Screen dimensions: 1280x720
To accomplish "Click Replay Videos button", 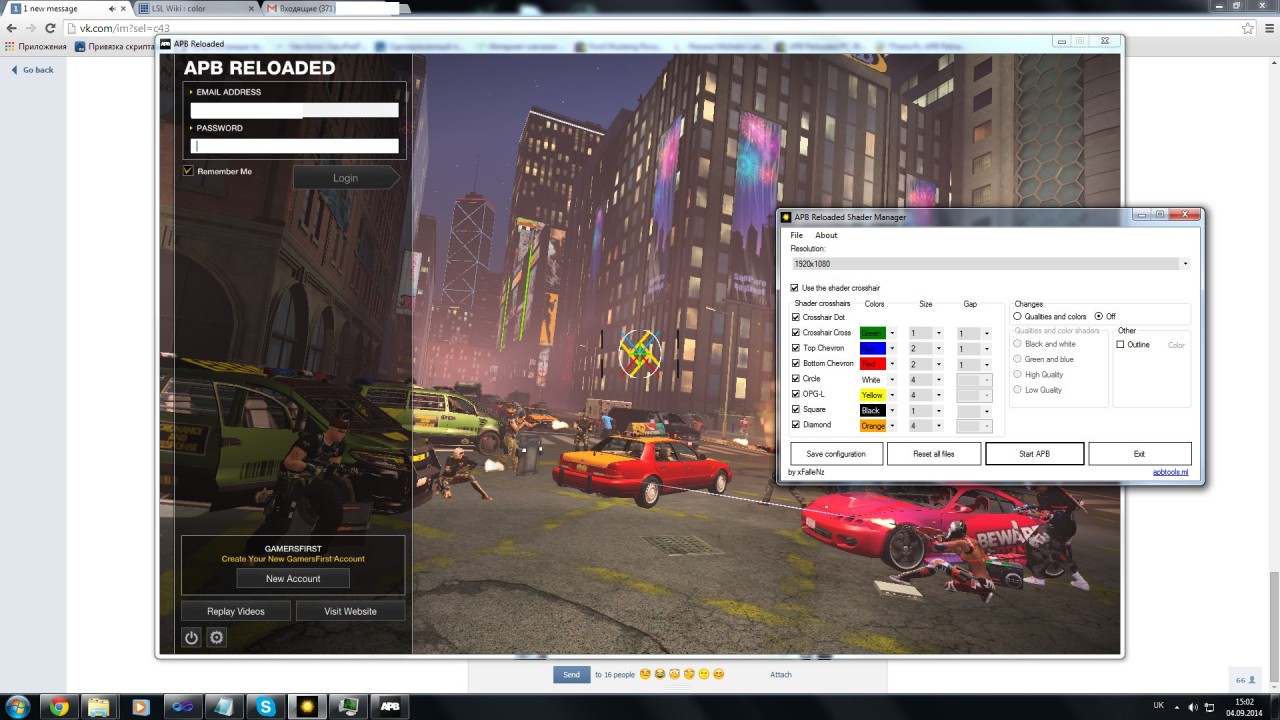I will tap(236, 611).
